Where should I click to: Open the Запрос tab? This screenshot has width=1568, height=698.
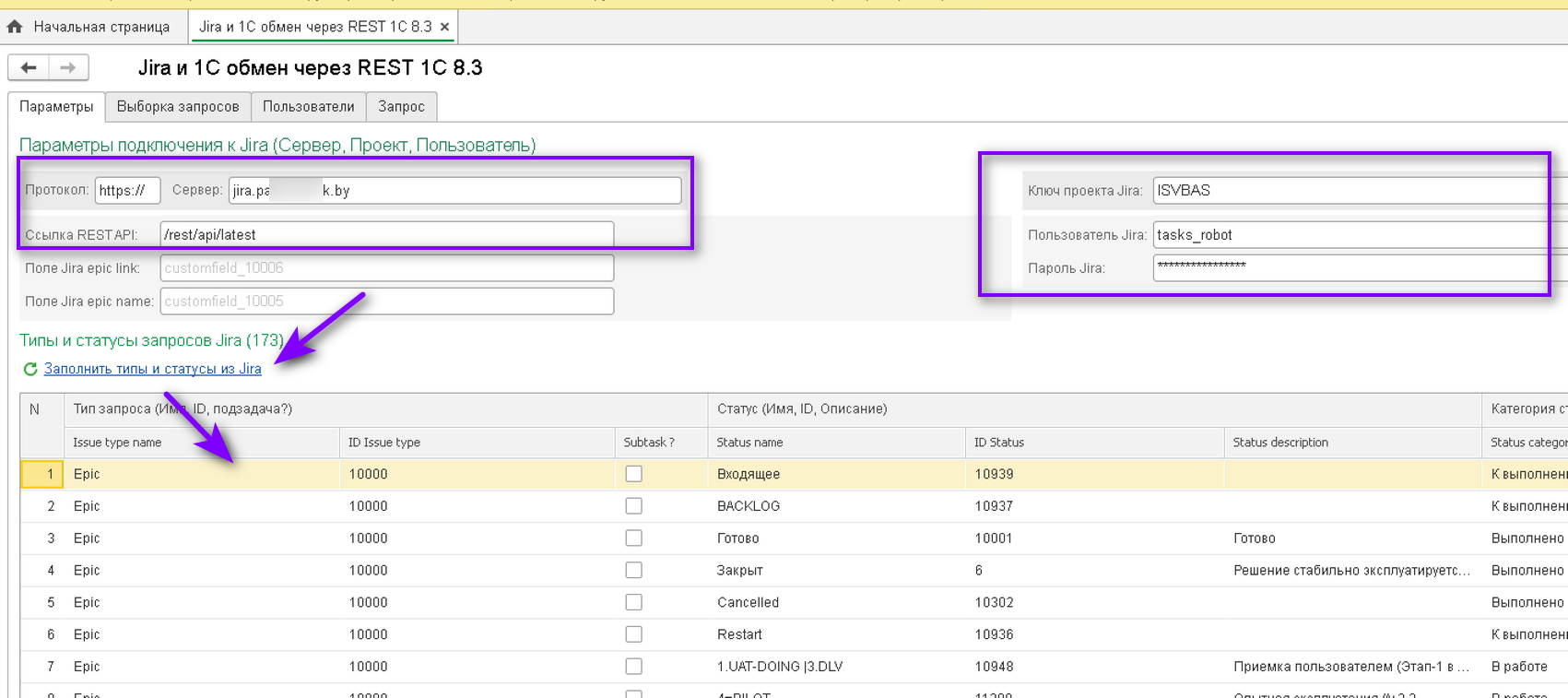pos(402,106)
